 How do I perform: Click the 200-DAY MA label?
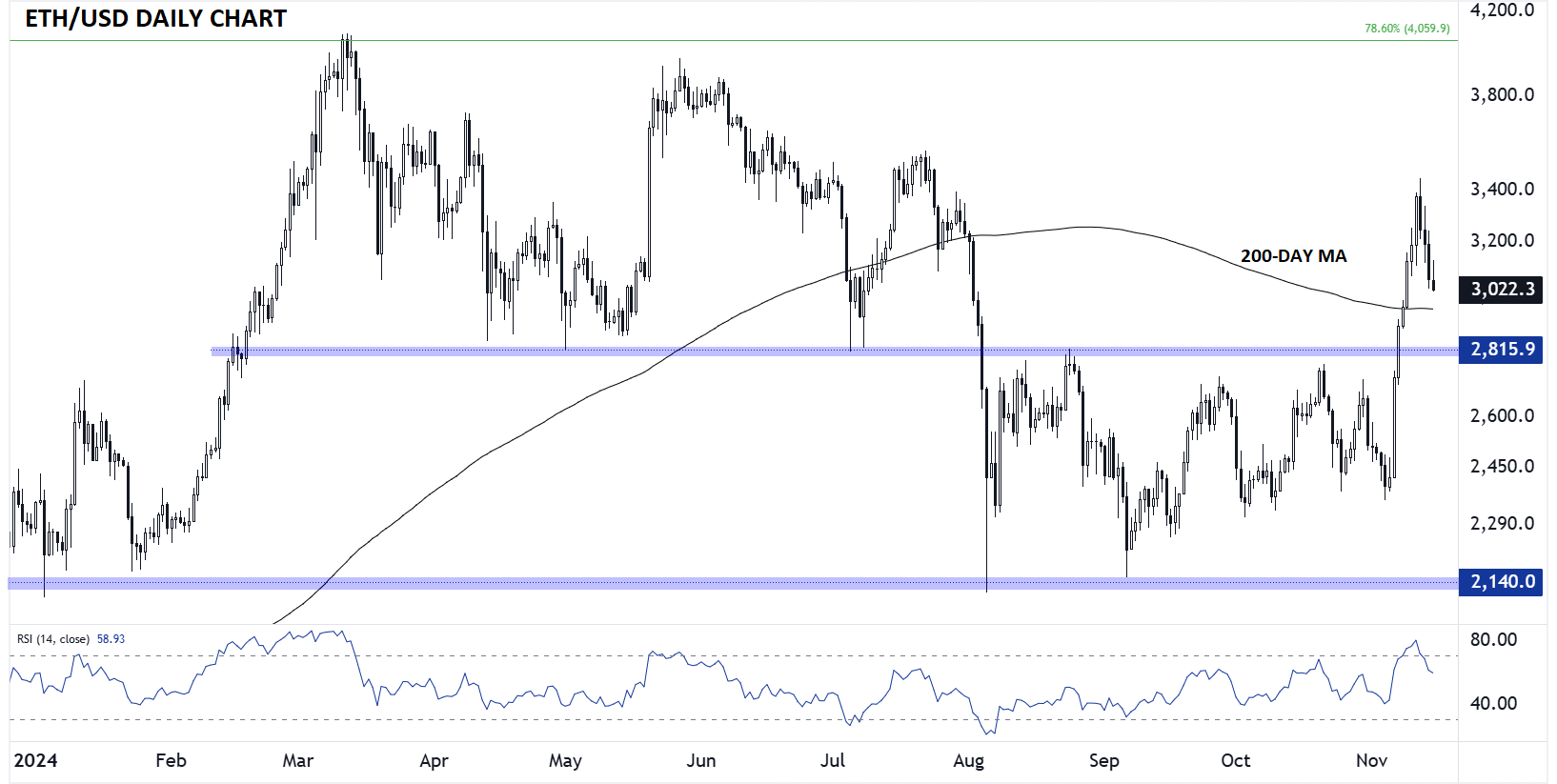pos(1293,256)
